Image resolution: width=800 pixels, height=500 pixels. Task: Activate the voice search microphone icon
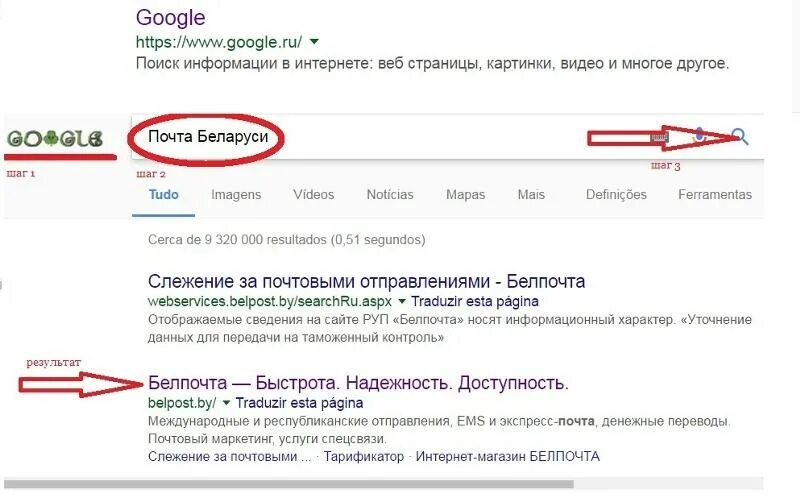(699, 136)
